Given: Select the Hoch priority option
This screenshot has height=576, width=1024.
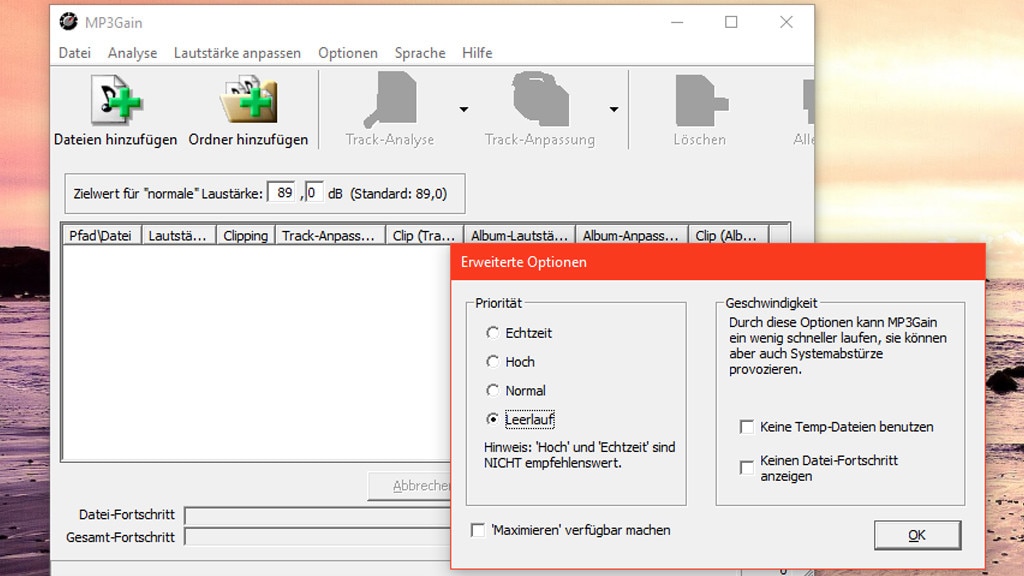Looking at the screenshot, I should click(x=492, y=362).
